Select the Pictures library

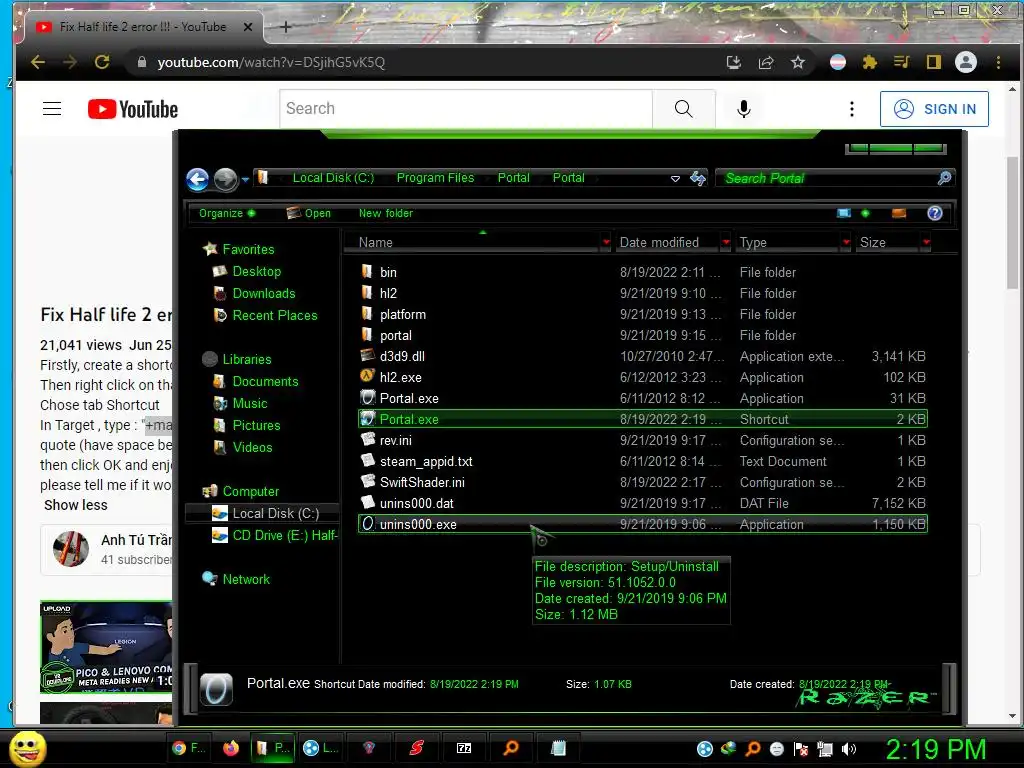256,425
